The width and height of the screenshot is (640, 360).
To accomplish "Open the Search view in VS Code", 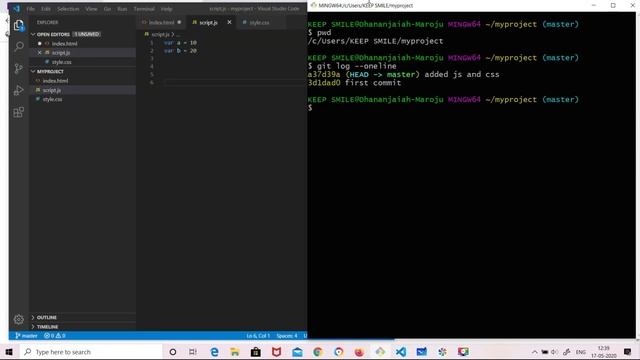I will point(18,46).
